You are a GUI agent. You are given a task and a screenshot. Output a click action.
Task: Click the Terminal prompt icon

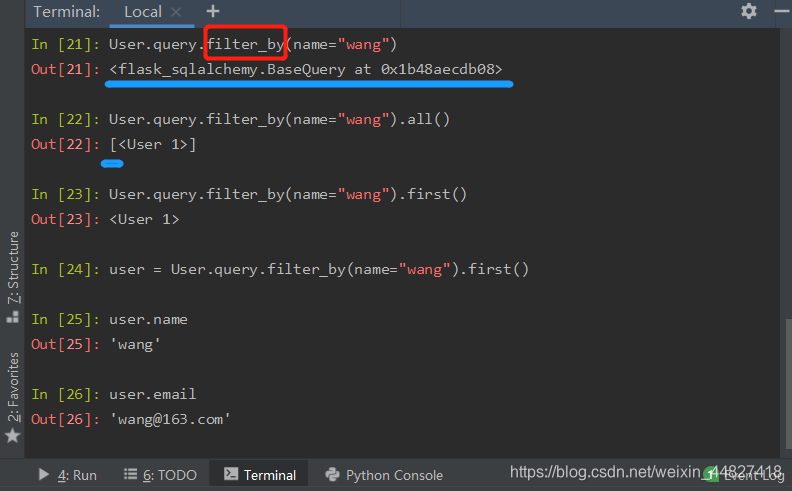pos(231,474)
